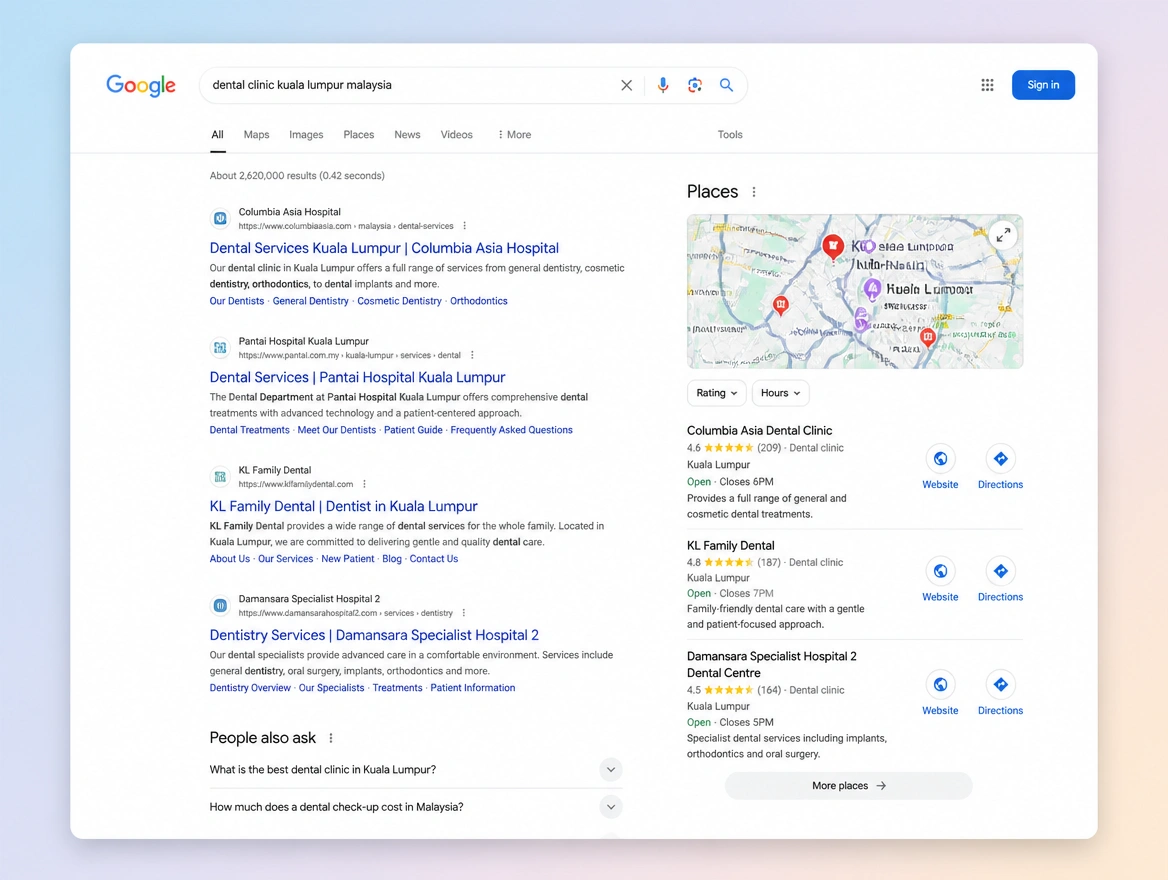Viewport: 1168px width, 880px height.
Task: Get directions to KL Family Dental
Action: coord(1000,580)
